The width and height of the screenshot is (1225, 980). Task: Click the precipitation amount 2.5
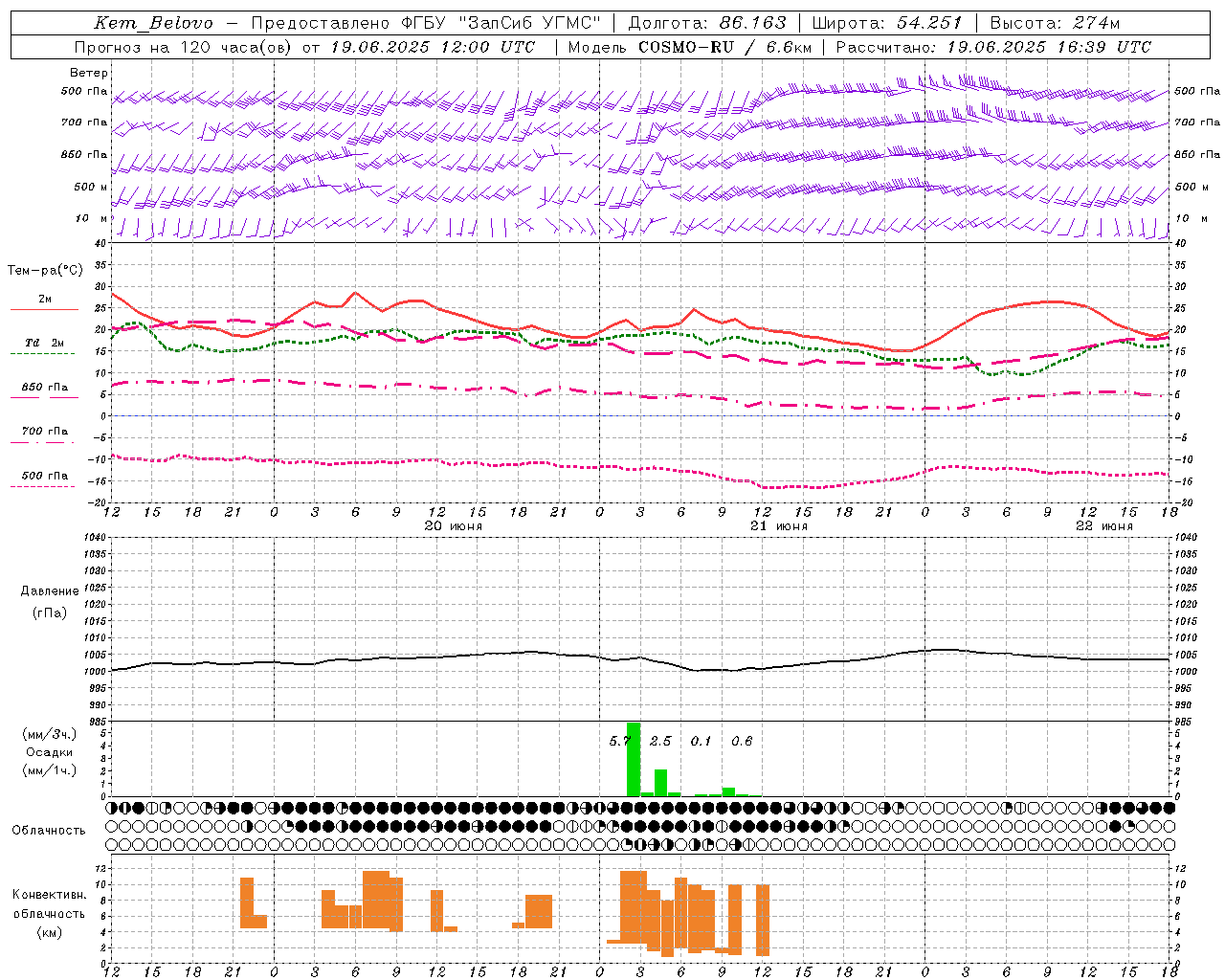pos(660,741)
